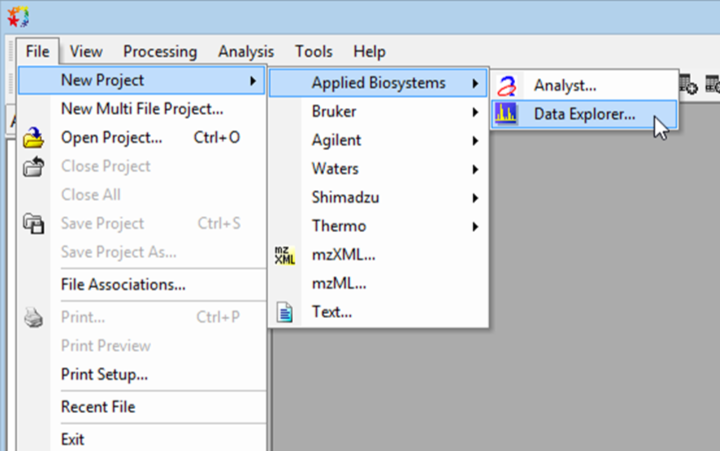The height and width of the screenshot is (451, 720).
Task: Click the Save Project disk icon
Action: click(34, 224)
